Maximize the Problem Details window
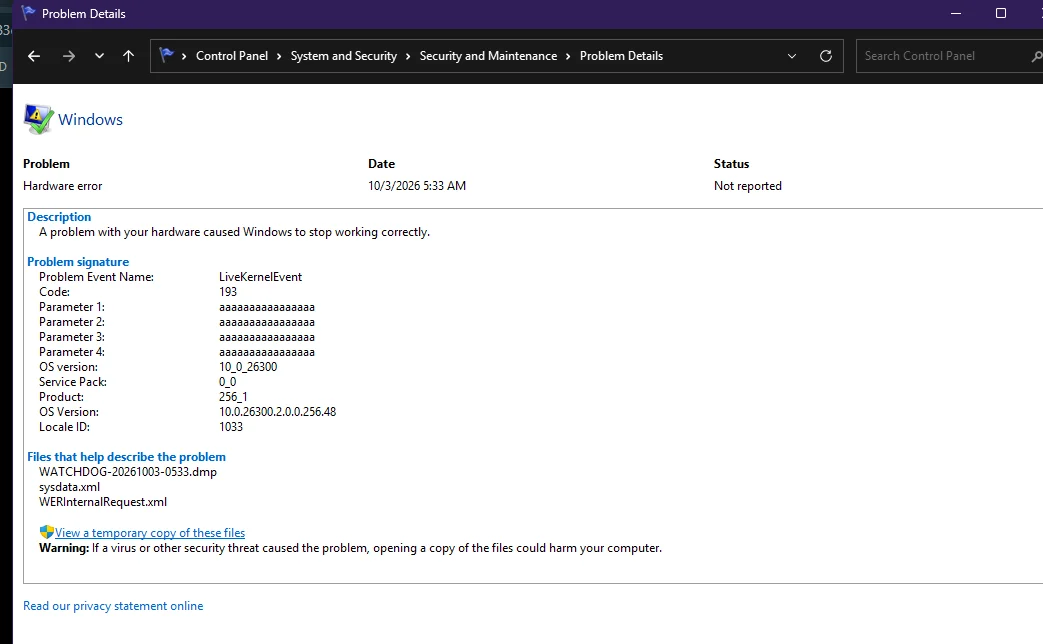The height and width of the screenshot is (644, 1043). pos(1000,13)
